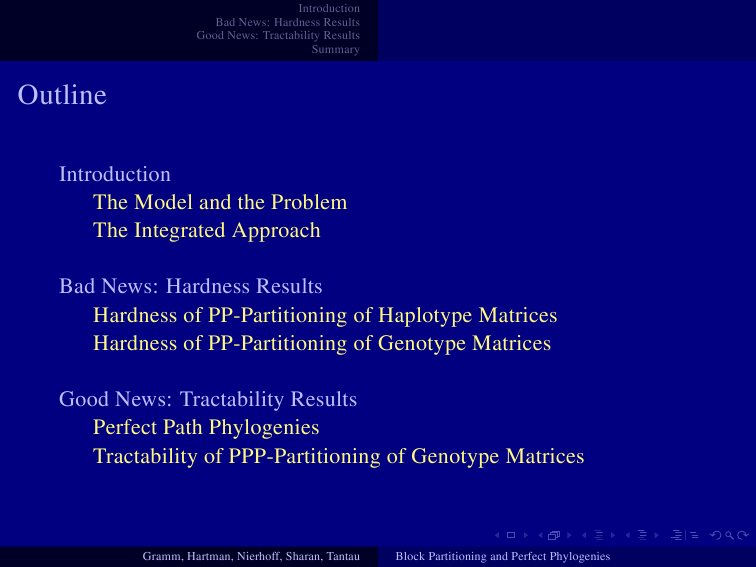Jump to next subsection arrow
The height and width of the screenshot is (567, 756).
click(x=613, y=535)
